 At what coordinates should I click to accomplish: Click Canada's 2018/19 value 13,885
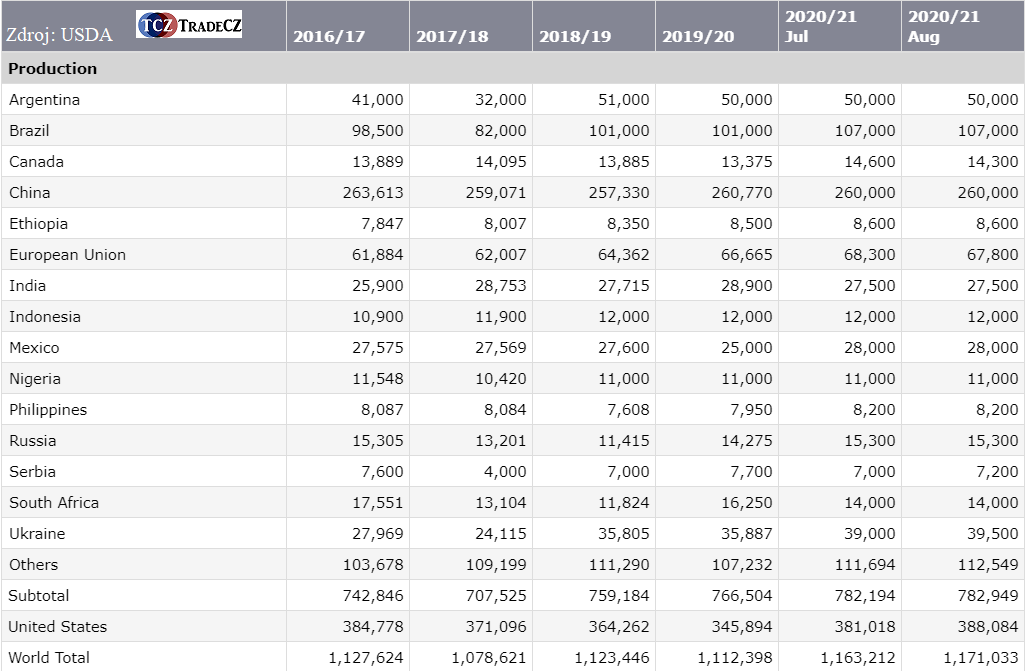[620, 162]
